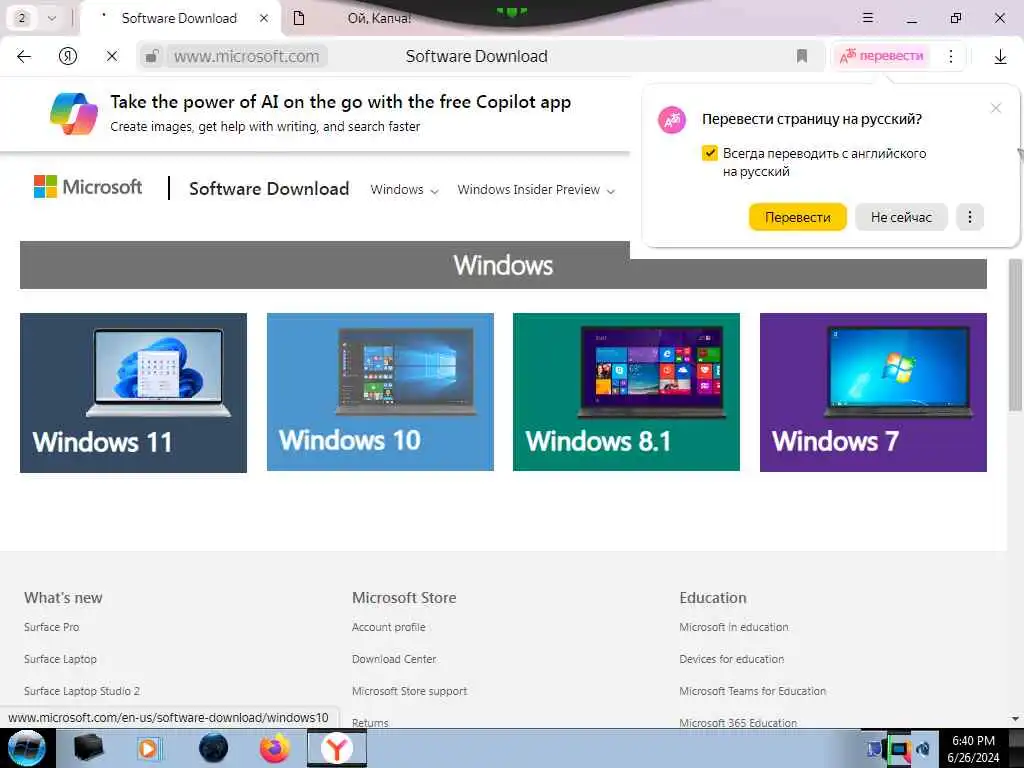Screen dimensions: 1024x768
Task: Open more options in the translate popup
Action: pyautogui.click(x=970, y=217)
